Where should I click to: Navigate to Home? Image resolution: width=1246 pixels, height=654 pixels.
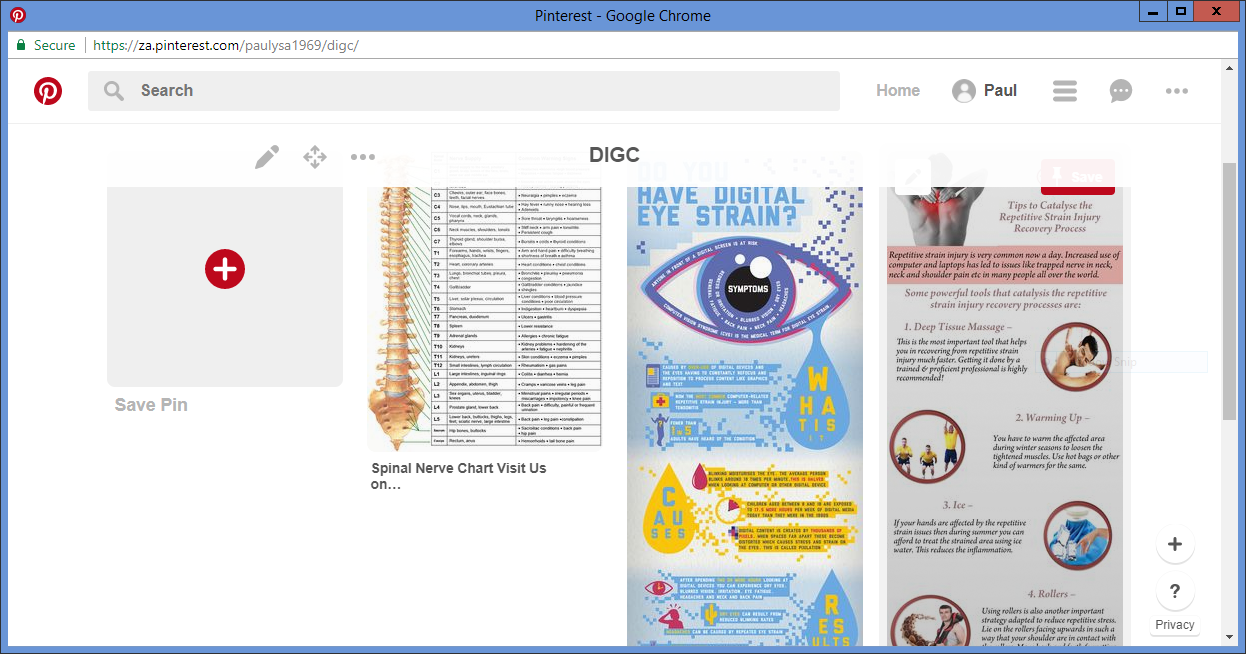(x=897, y=90)
